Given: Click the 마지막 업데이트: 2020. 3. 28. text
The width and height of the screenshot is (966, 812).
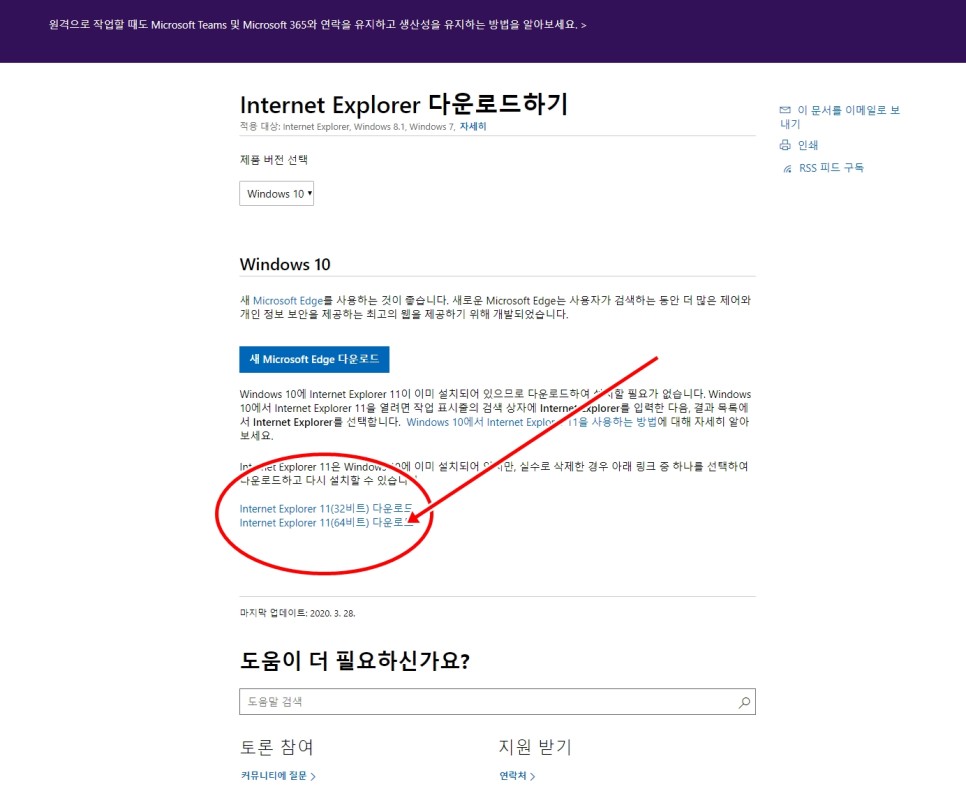Looking at the screenshot, I should coord(298,613).
